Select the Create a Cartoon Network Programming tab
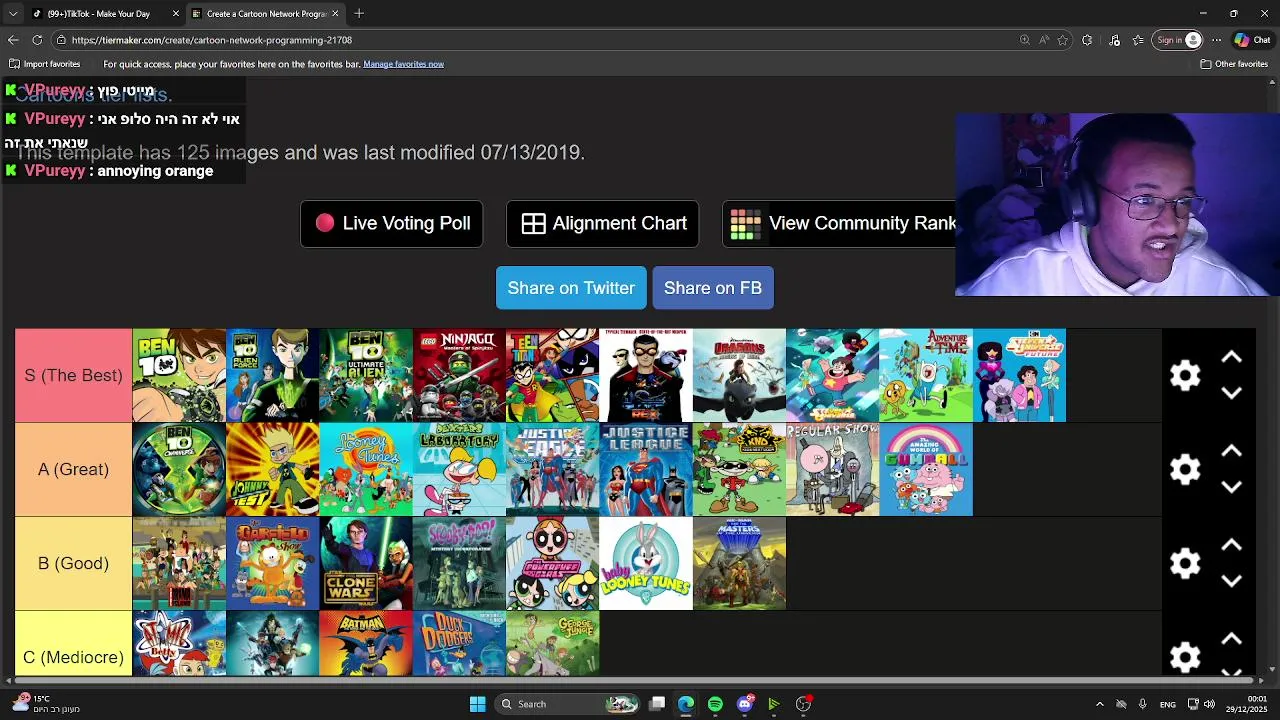The image size is (1280, 720). pos(266,14)
